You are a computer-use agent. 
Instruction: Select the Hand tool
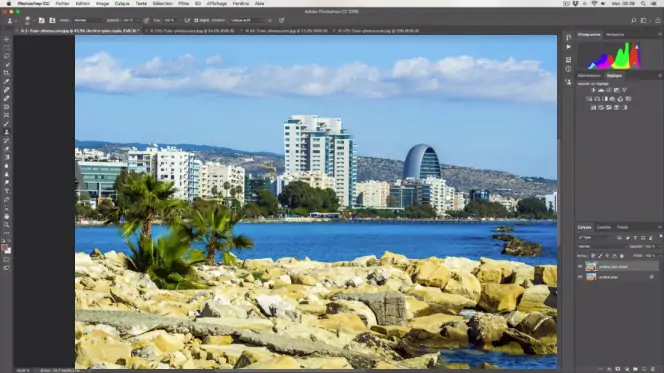(6, 216)
